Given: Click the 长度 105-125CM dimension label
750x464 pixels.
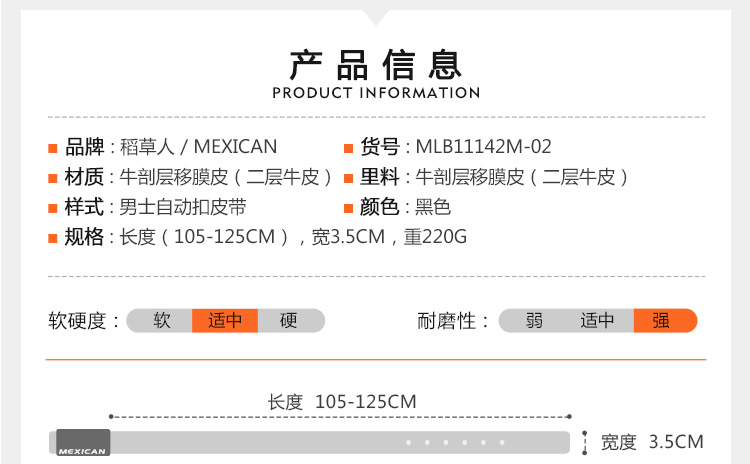Looking at the screenshot, I should pos(342,402).
